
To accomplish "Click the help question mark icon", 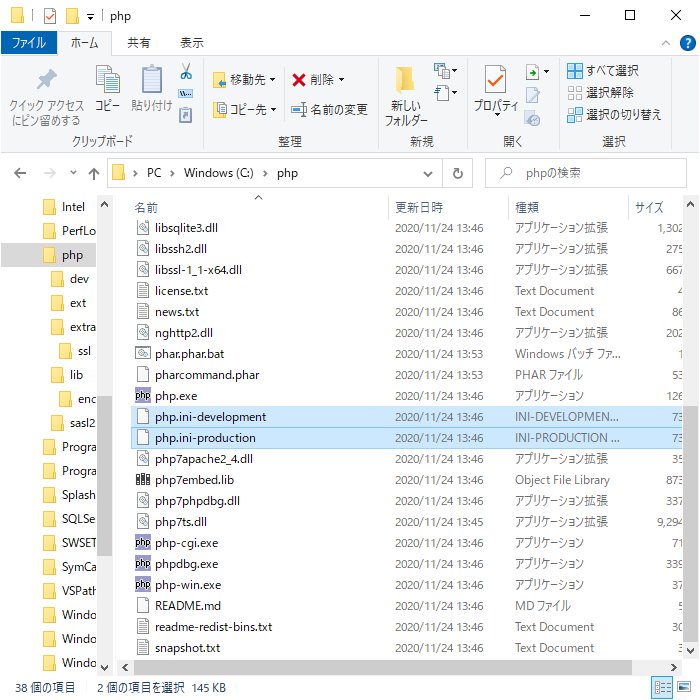I will [687, 43].
